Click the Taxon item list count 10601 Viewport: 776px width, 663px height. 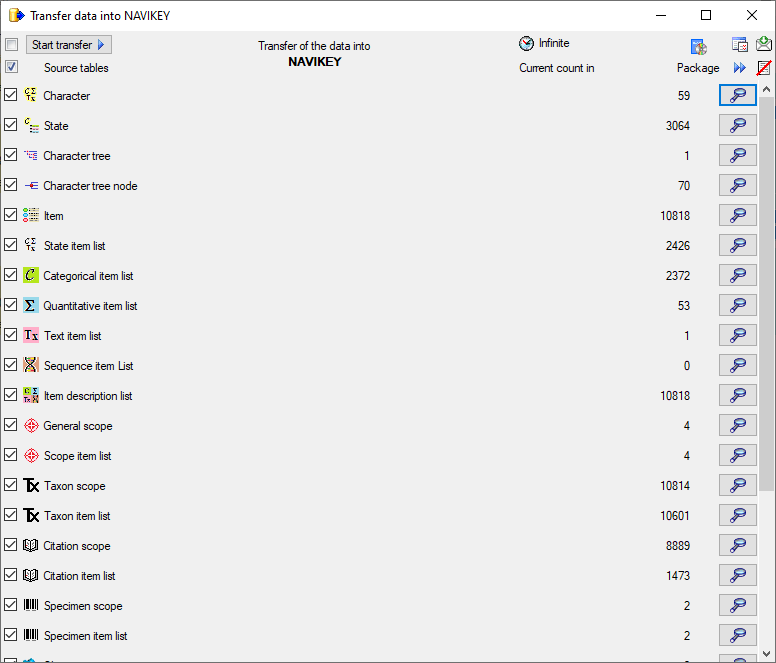[x=675, y=516]
